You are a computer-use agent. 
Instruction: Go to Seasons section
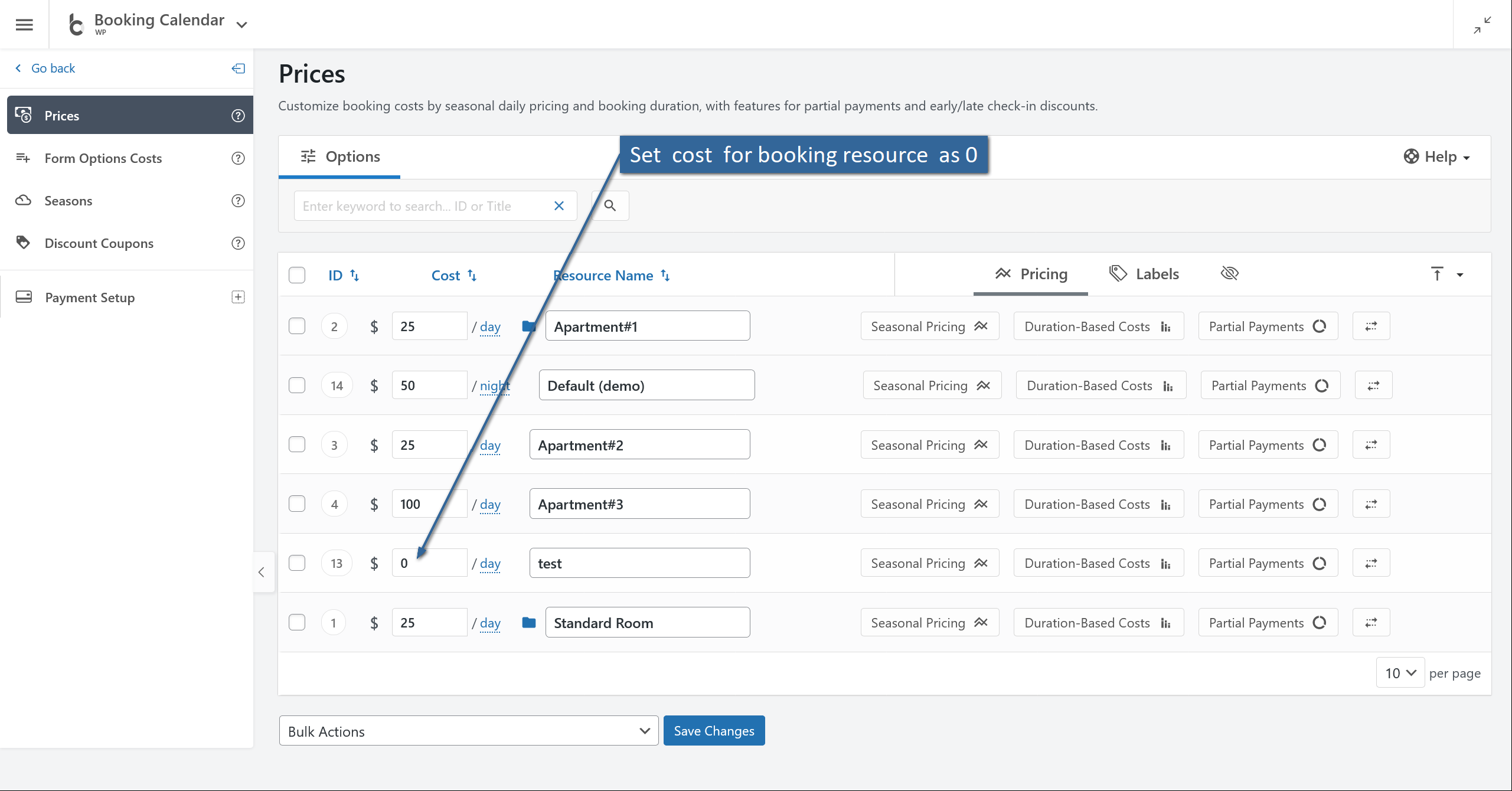[68, 201]
